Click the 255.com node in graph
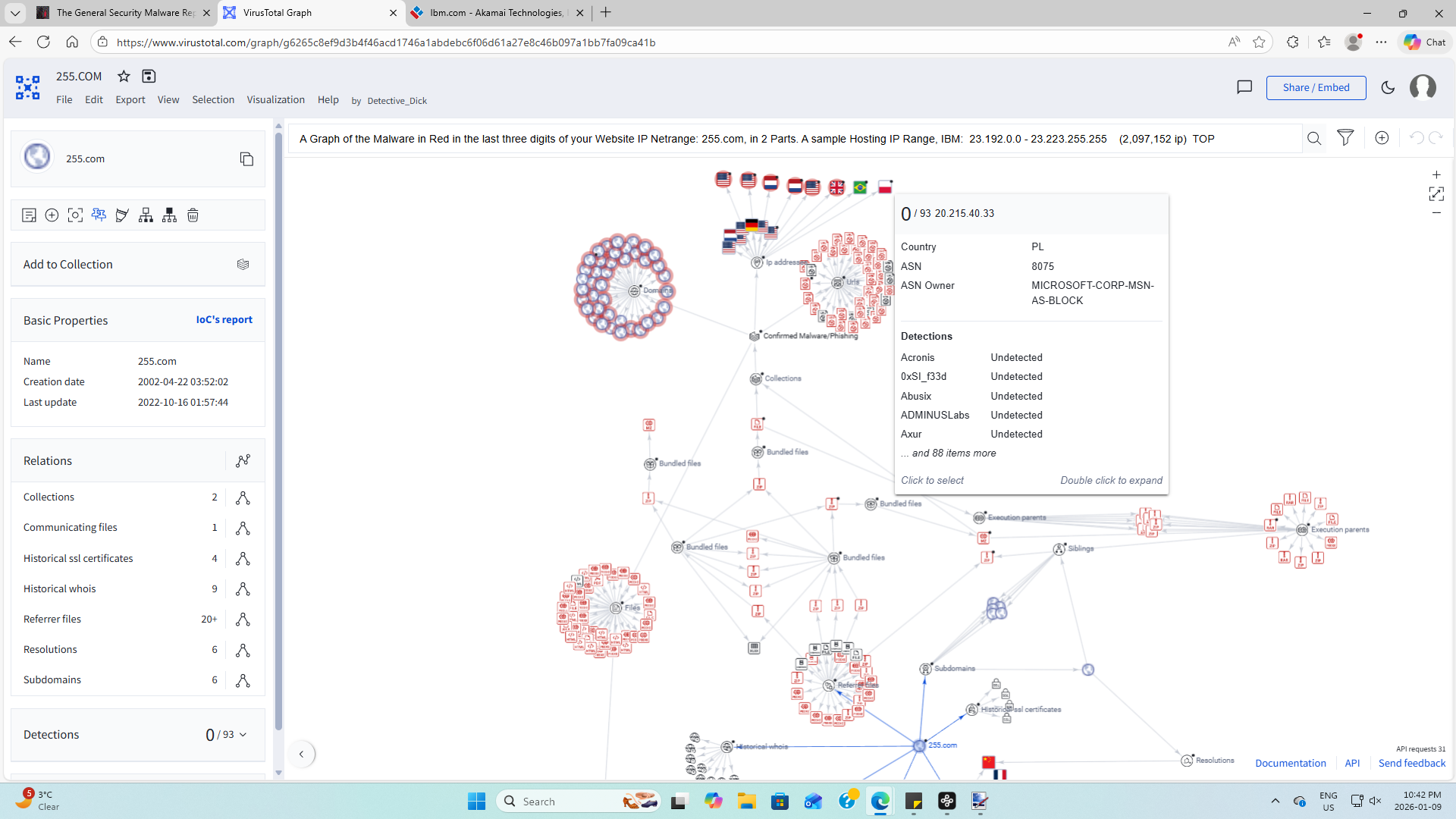 [x=919, y=746]
